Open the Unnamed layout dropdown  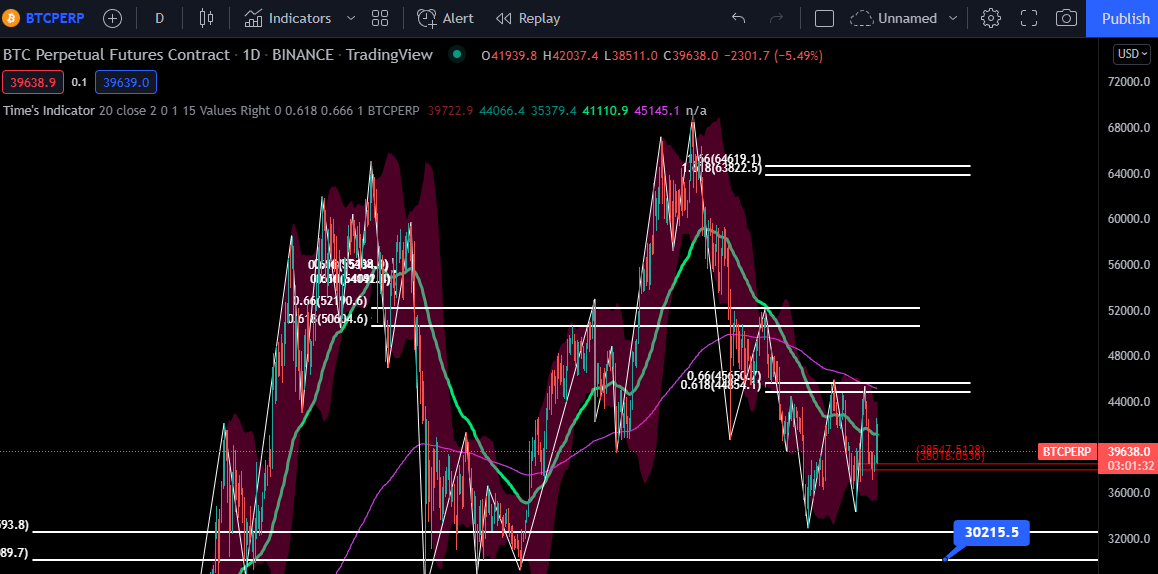tap(904, 18)
